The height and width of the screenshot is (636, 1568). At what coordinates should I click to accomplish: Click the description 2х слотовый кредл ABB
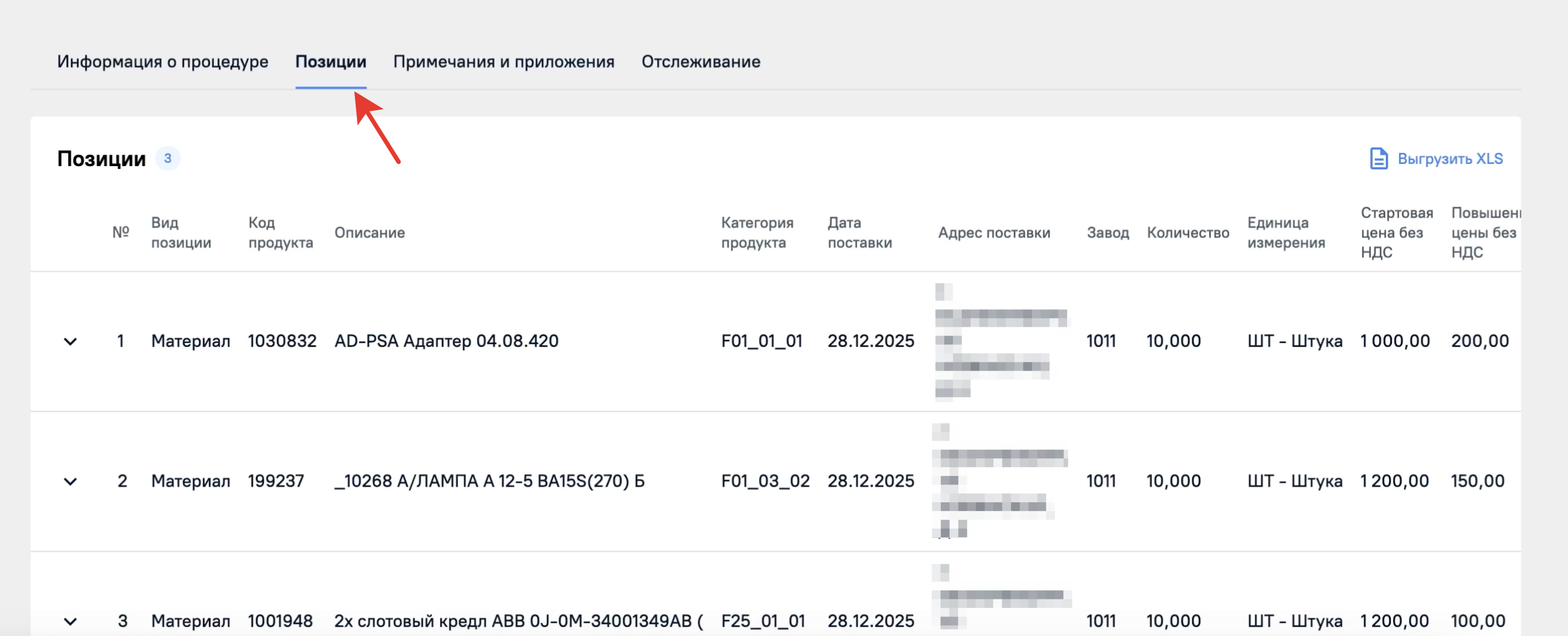(x=517, y=621)
